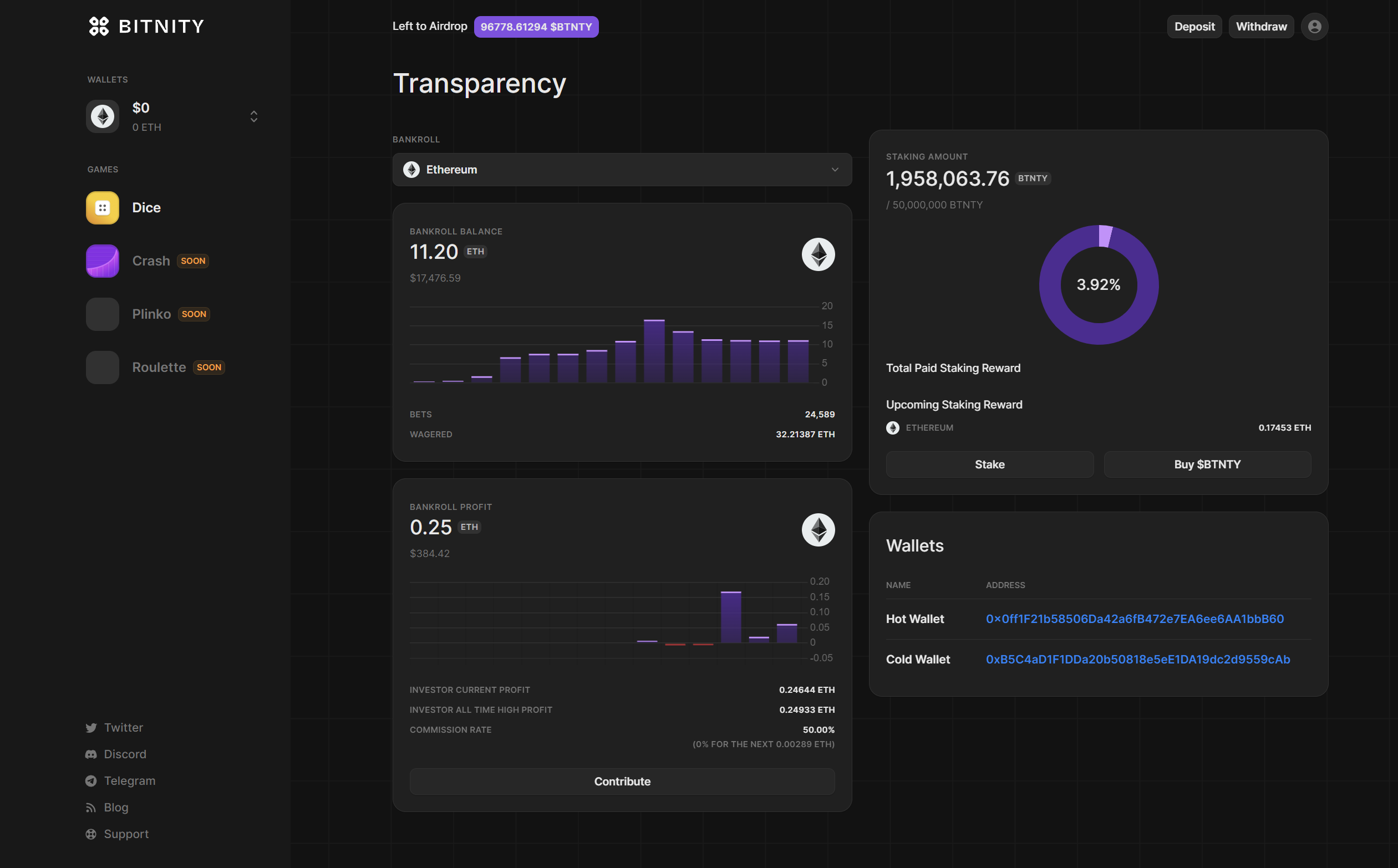The width and height of the screenshot is (1398, 868).
Task: Click the Stake button
Action: 989,464
